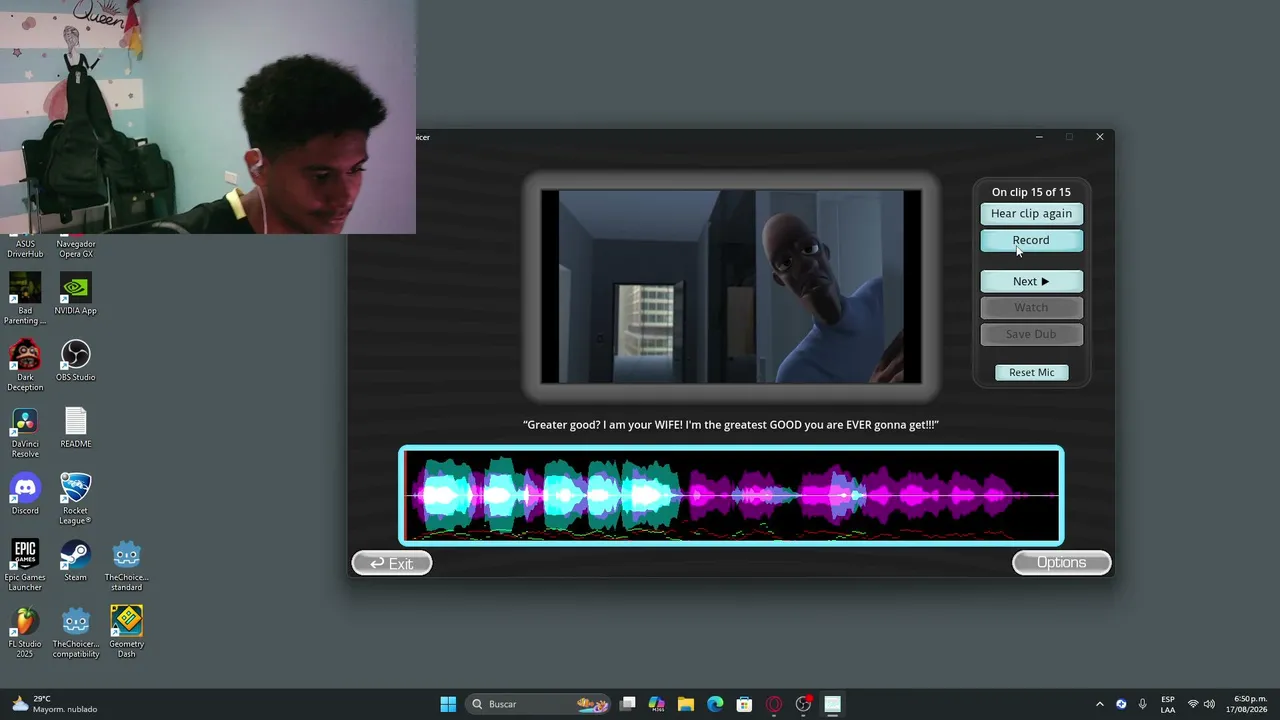Select the README file on desktop
1280x720 pixels.
click(x=76, y=428)
